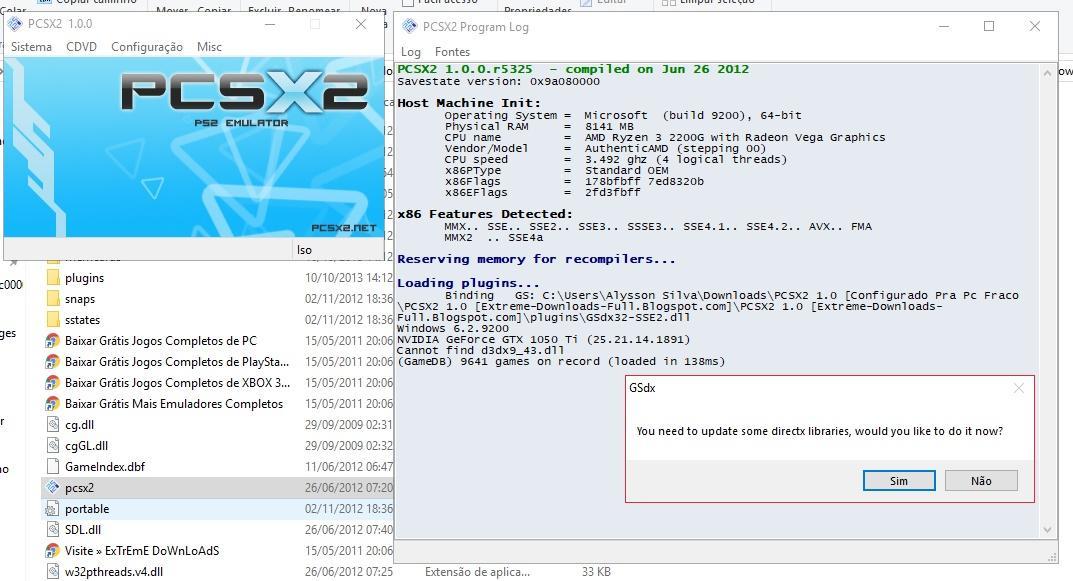The width and height of the screenshot is (1073, 581).
Task: Select the sstates folder name
Action: (x=82, y=320)
